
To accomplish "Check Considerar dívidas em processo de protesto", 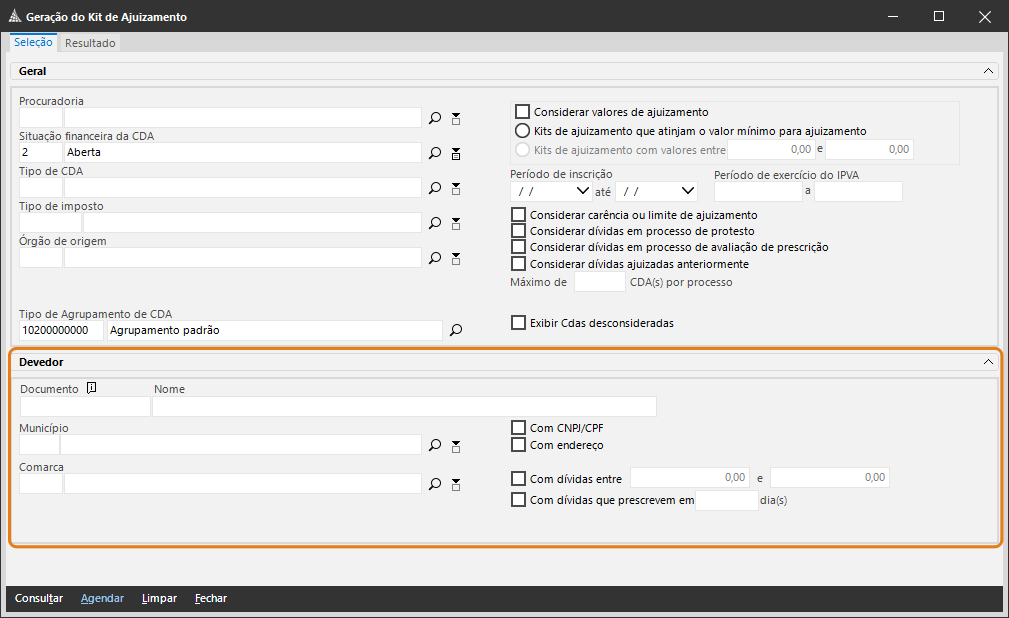I will pos(518,231).
